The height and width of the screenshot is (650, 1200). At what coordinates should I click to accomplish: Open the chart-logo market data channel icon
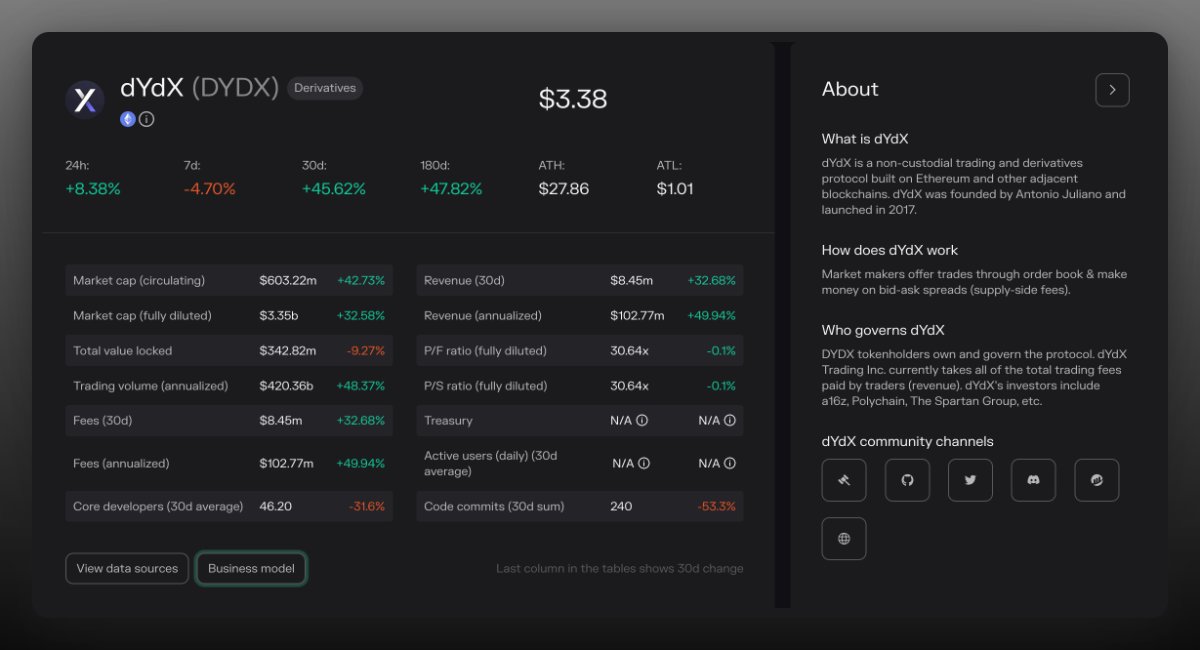click(1097, 480)
